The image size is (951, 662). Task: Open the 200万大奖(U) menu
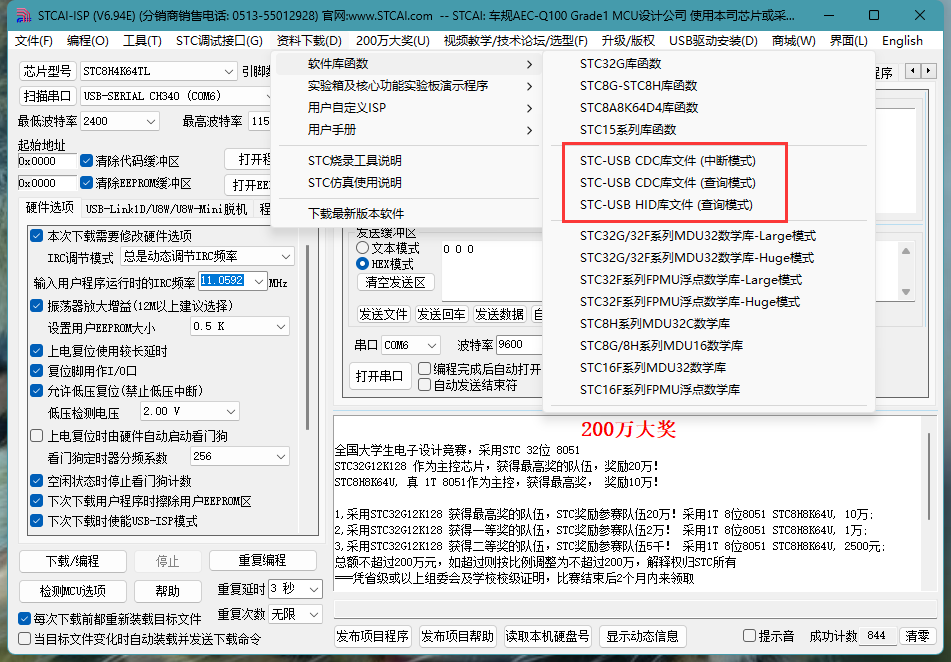pyautogui.click(x=393, y=41)
